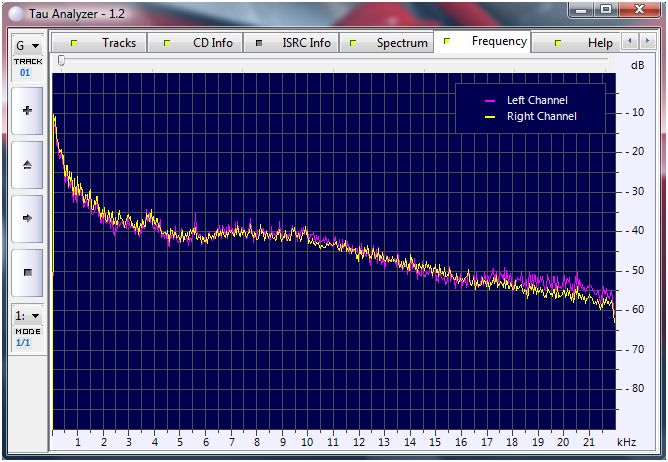This screenshot has height=462, width=668.
Task: Switch to the Tracks tab
Action: pyautogui.click(x=118, y=43)
